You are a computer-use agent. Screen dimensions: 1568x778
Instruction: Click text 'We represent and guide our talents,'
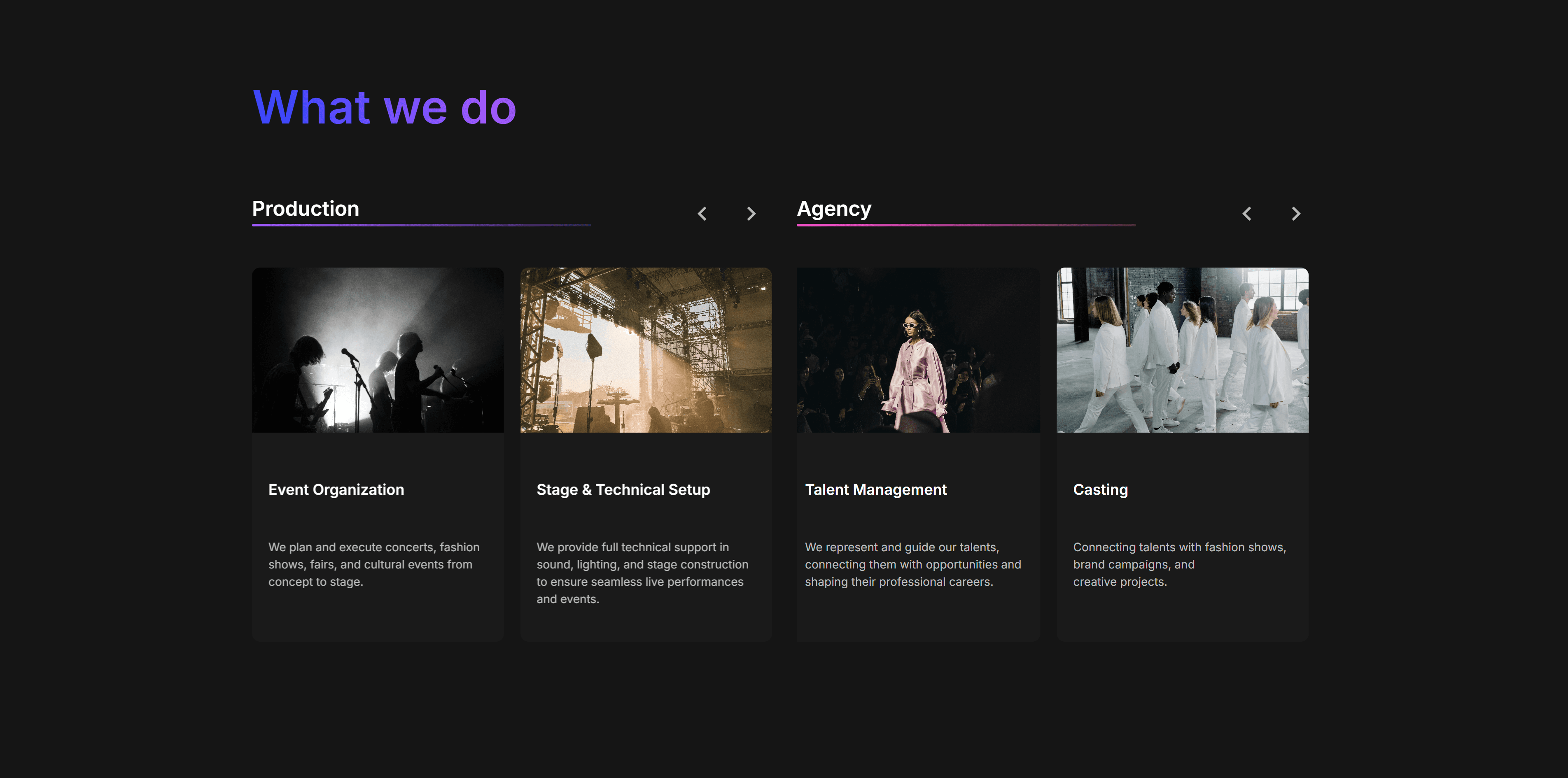(901, 547)
